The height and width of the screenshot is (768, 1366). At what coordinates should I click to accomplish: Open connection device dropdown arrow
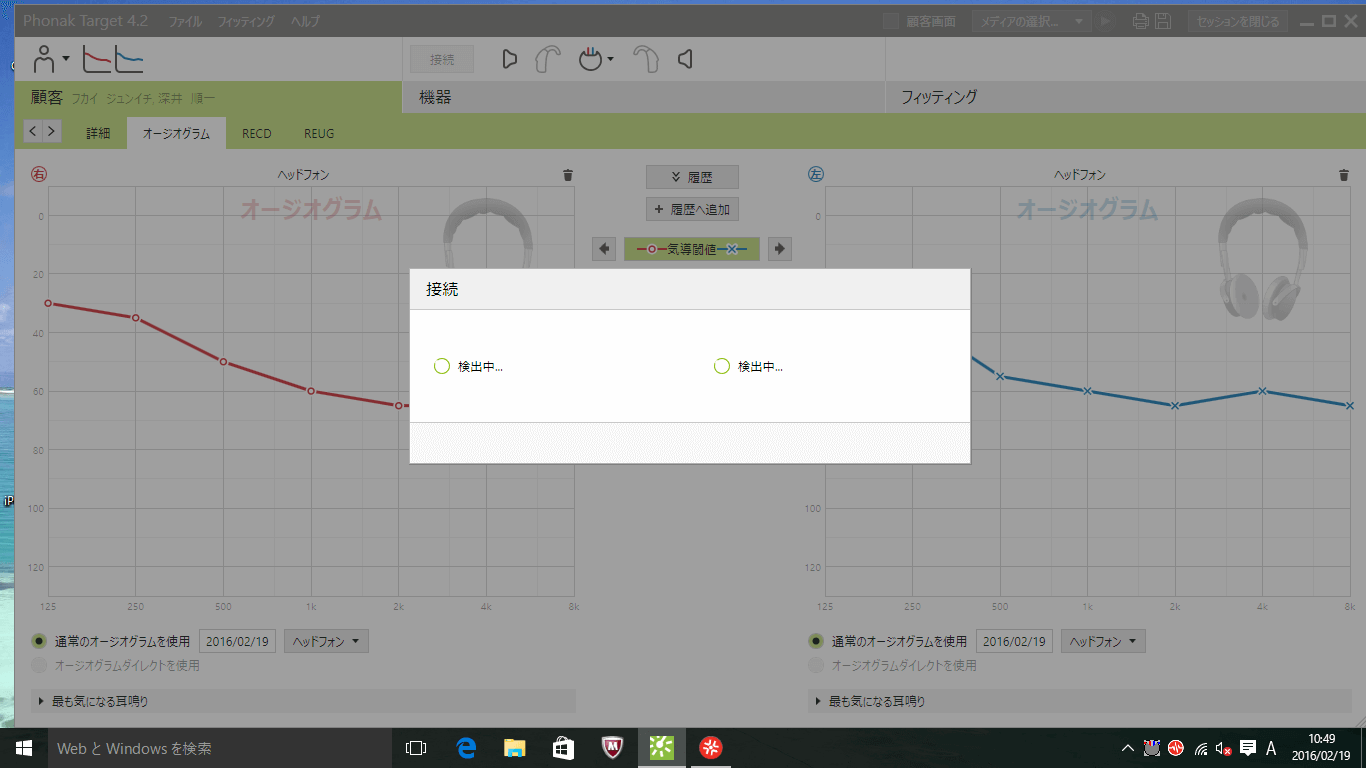point(610,60)
